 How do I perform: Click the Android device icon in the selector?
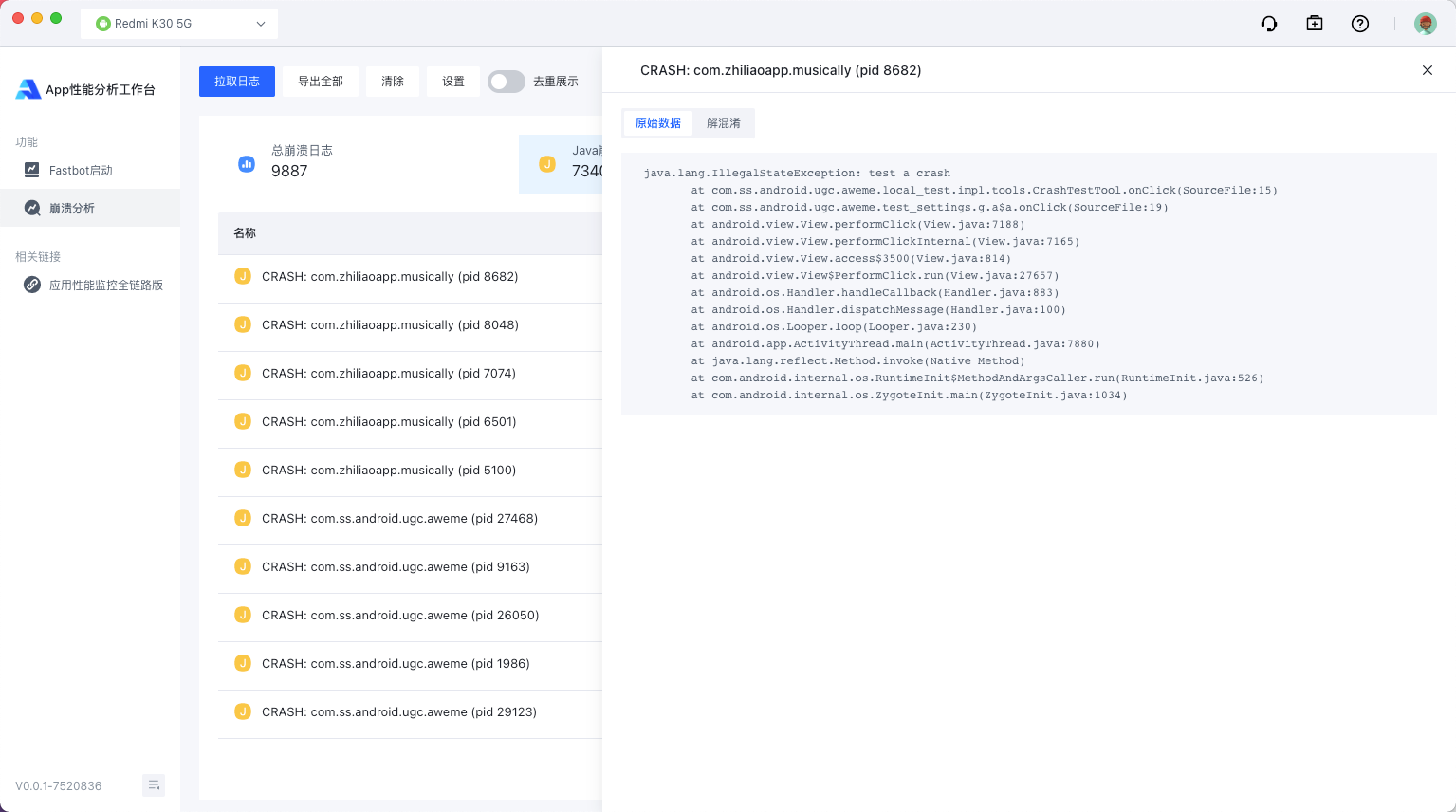[103, 24]
